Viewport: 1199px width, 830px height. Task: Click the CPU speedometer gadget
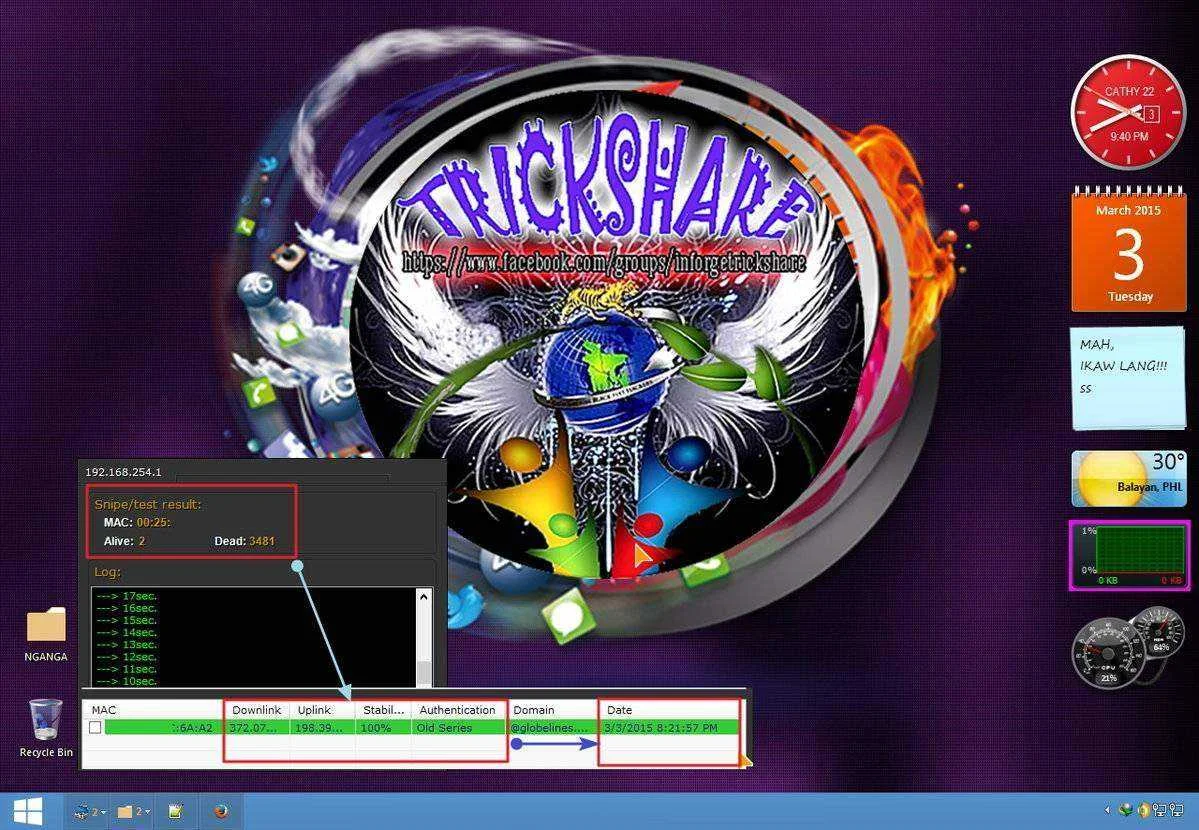click(x=1108, y=655)
